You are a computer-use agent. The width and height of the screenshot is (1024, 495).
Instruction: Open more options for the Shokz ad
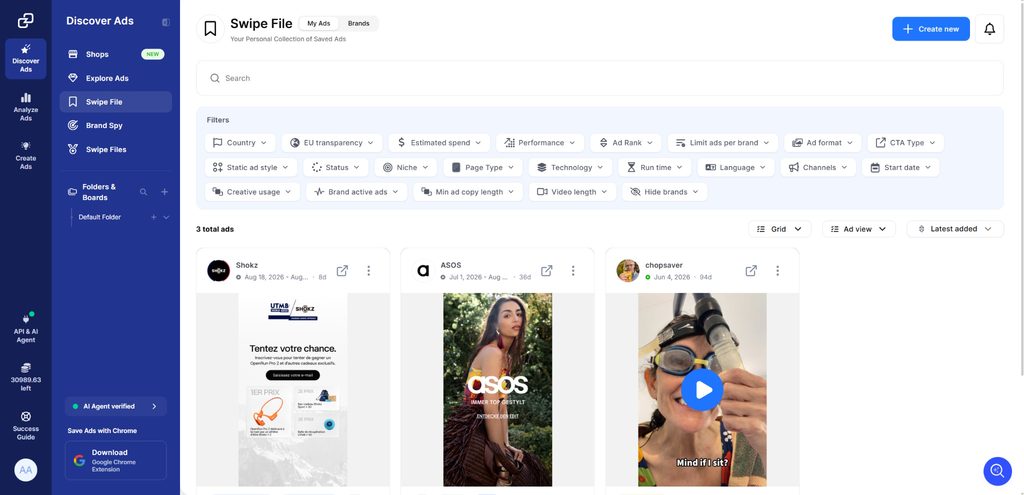point(368,270)
